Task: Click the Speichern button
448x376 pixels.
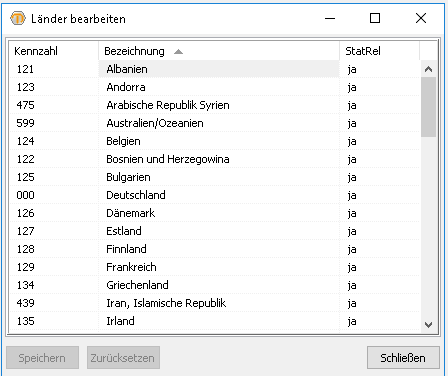Action: click(x=42, y=358)
